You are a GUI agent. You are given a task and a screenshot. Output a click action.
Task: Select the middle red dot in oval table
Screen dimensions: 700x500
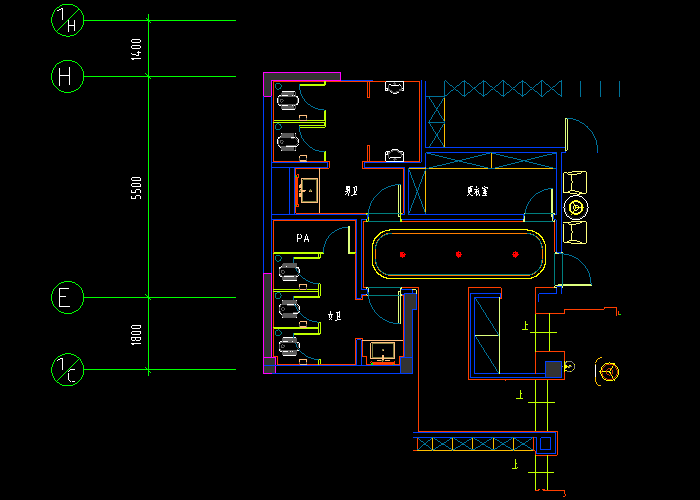click(x=459, y=254)
